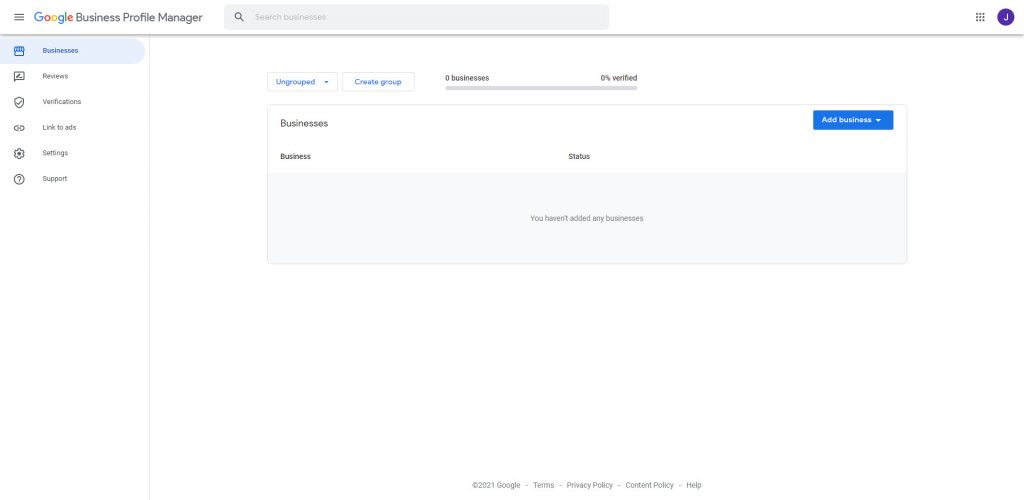The height and width of the screenshot is (500, 1024).
Task: Open the Terms link in footer
Action: 543,485
